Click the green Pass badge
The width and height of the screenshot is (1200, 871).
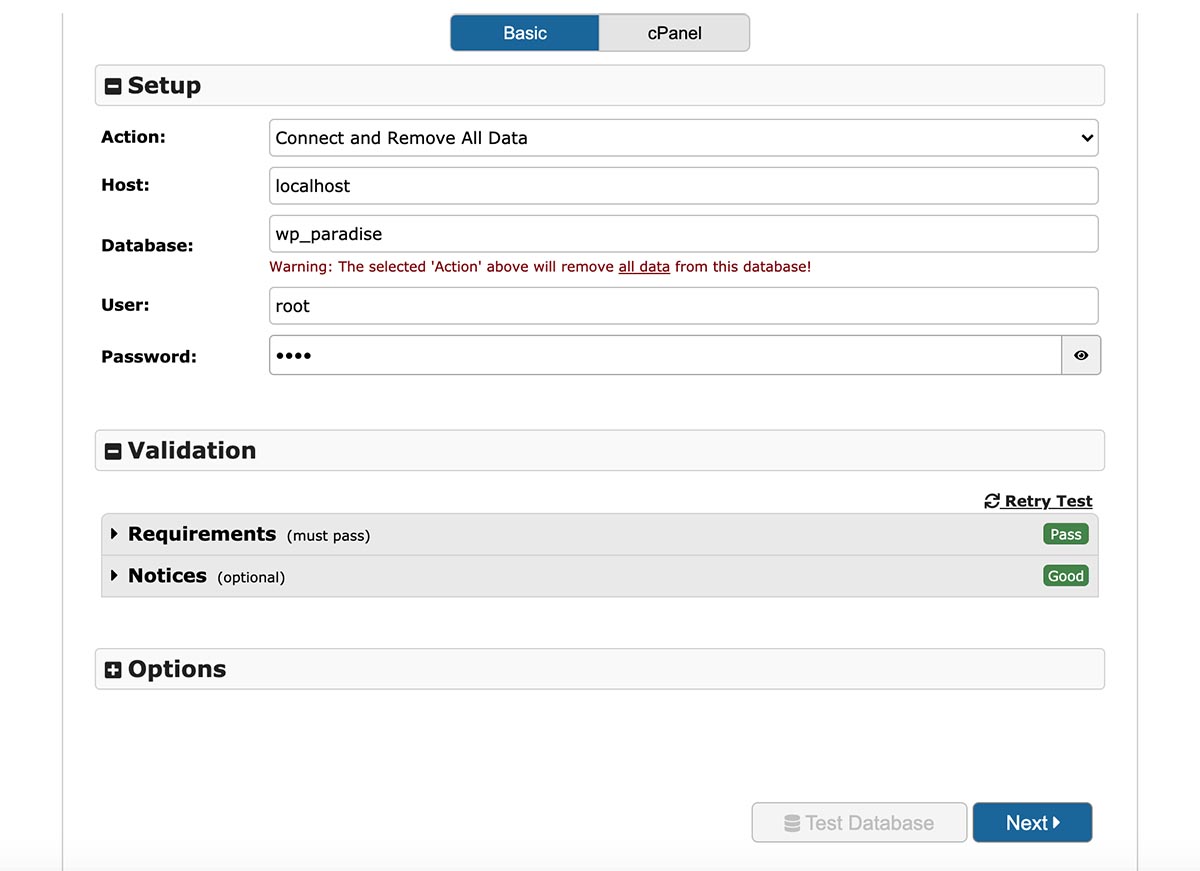(1066, 534)
